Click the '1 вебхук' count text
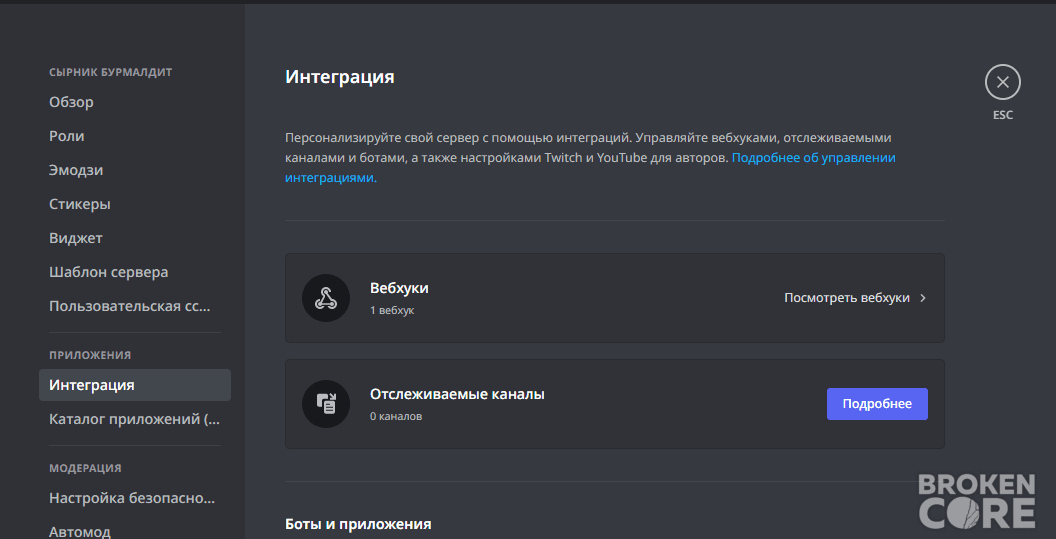This screenshot has height=539, width=1056. 392,311
